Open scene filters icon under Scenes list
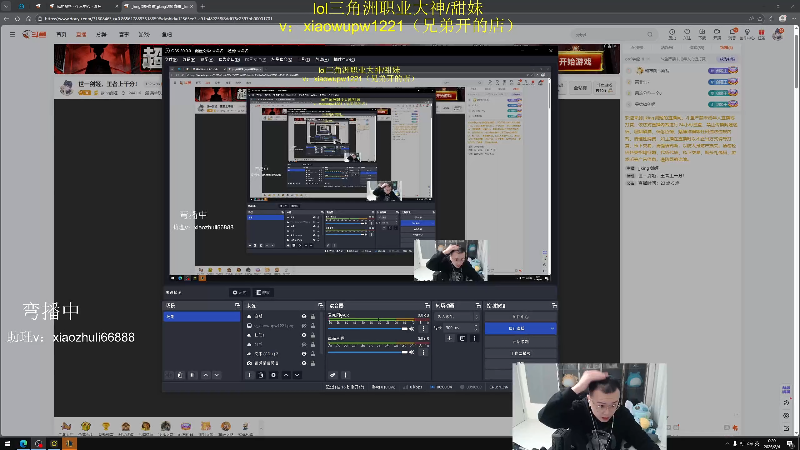 pos(192,375)
